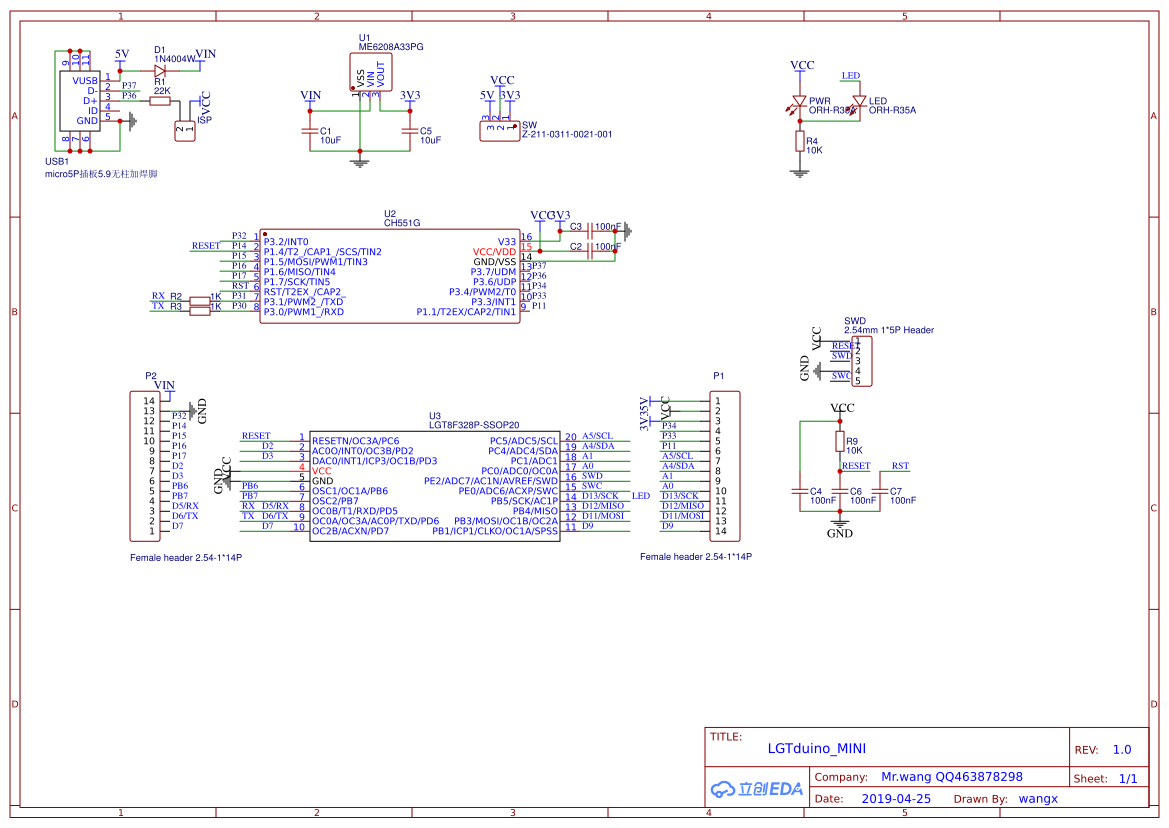The height and width of the screenshot is (828, 1169).
Task: Click the 立创EDA cloud logo
Action: pos(757,789)
